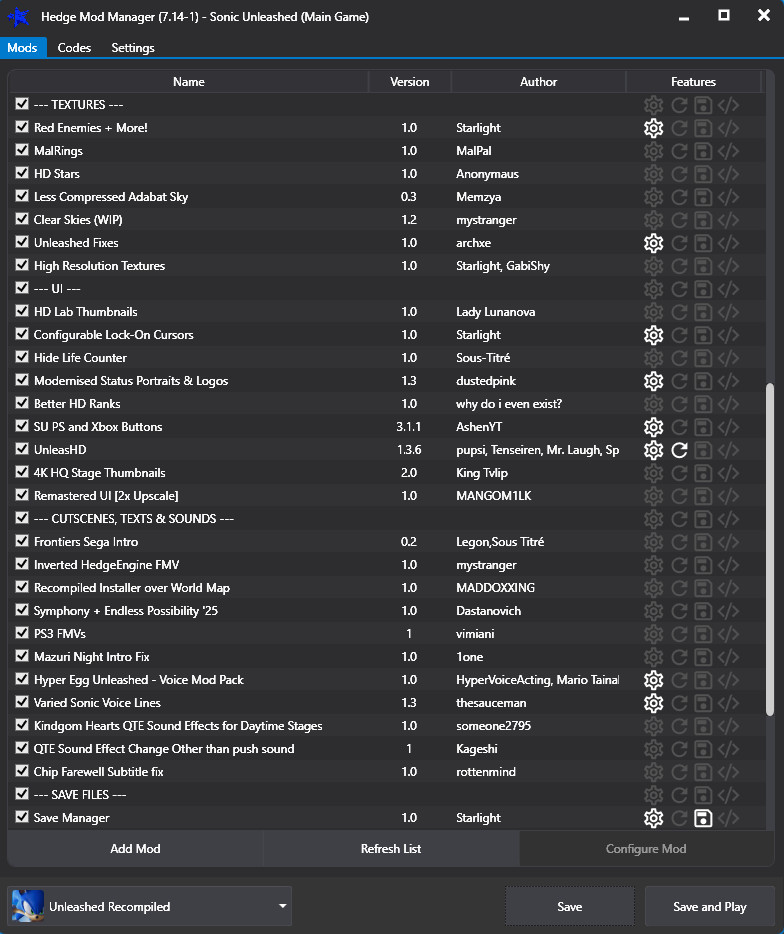This screenshot has height=934, width=784.
Task: Open gear settings for Varied Sonic Voice Lines
Action: click(653, 703)
